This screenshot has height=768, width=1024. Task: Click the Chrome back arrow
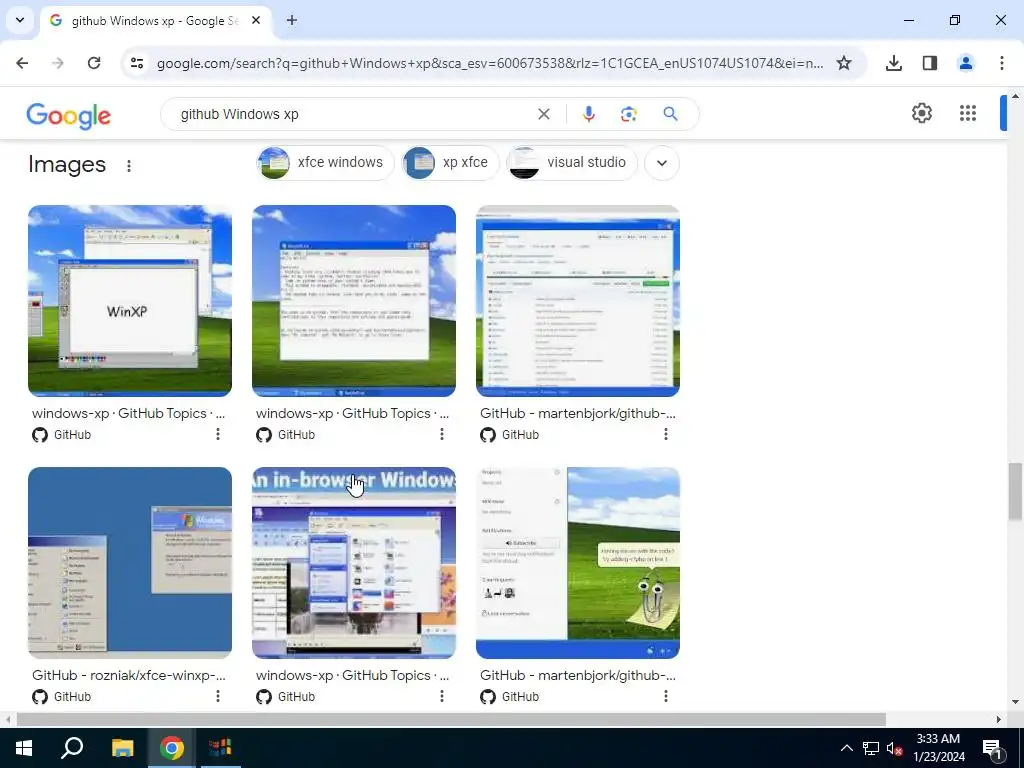tap(22, 63)
